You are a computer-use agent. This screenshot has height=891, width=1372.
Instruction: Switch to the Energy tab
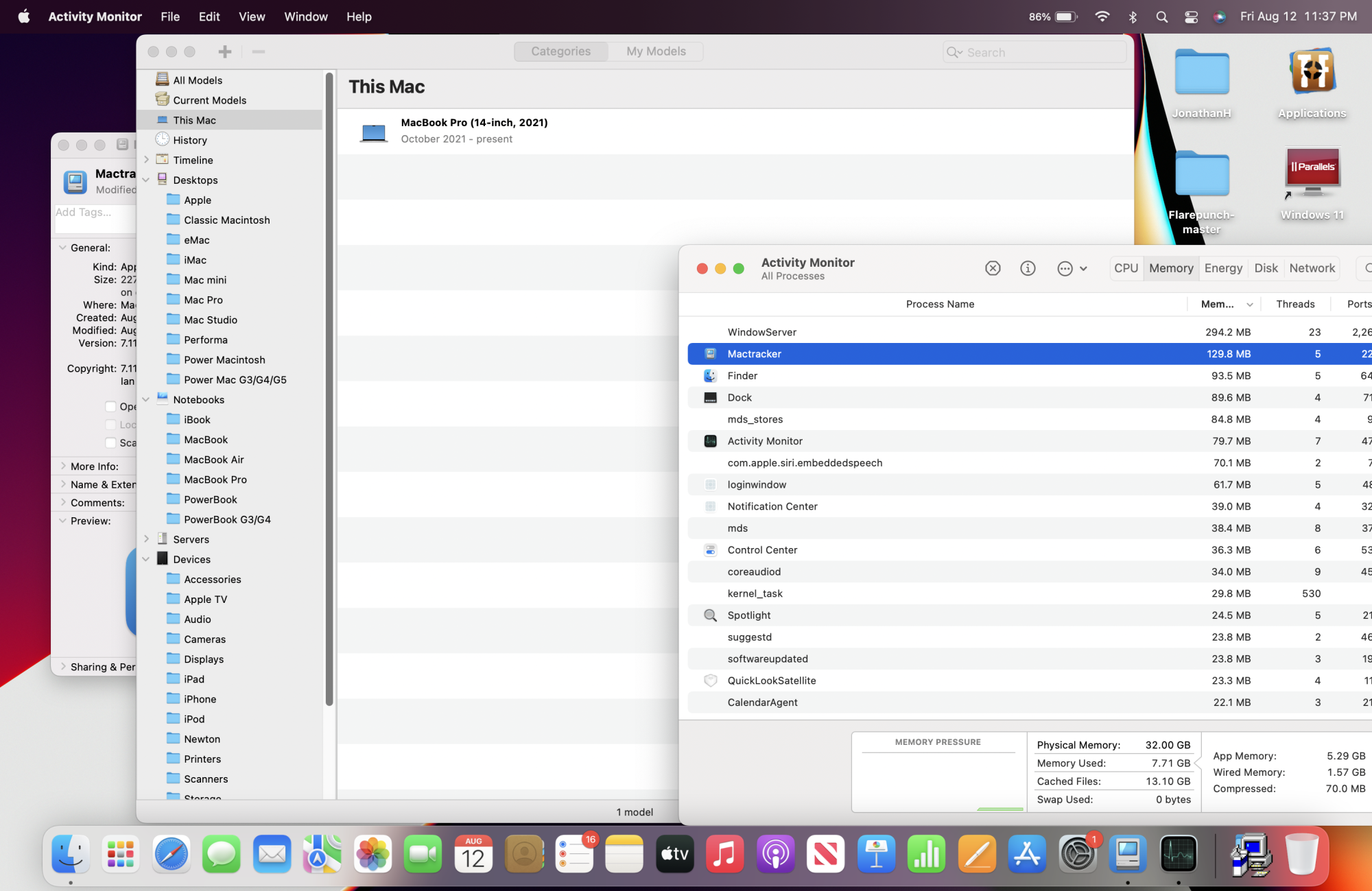1223,268
